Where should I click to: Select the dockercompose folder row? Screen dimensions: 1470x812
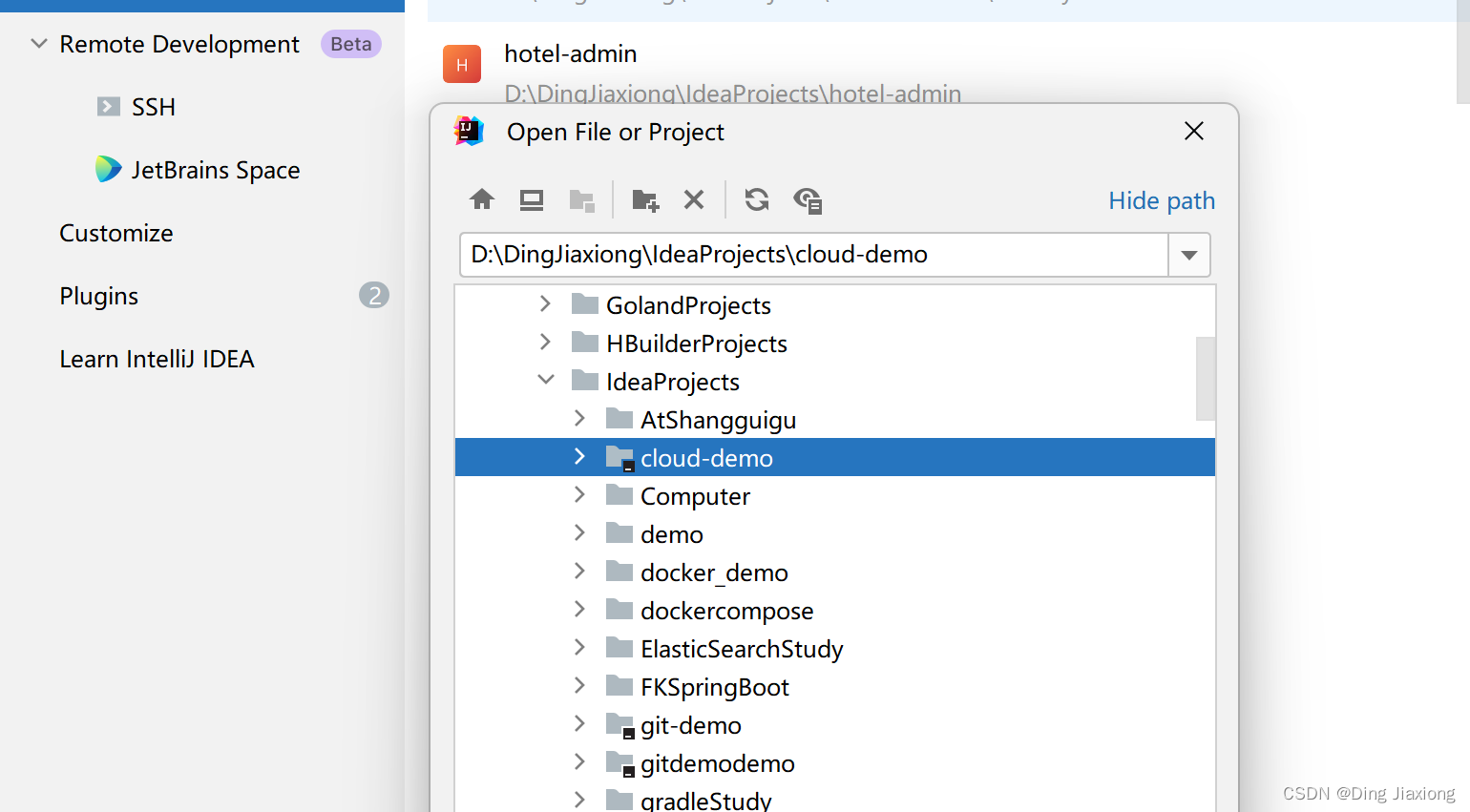[x=835, y=610]
